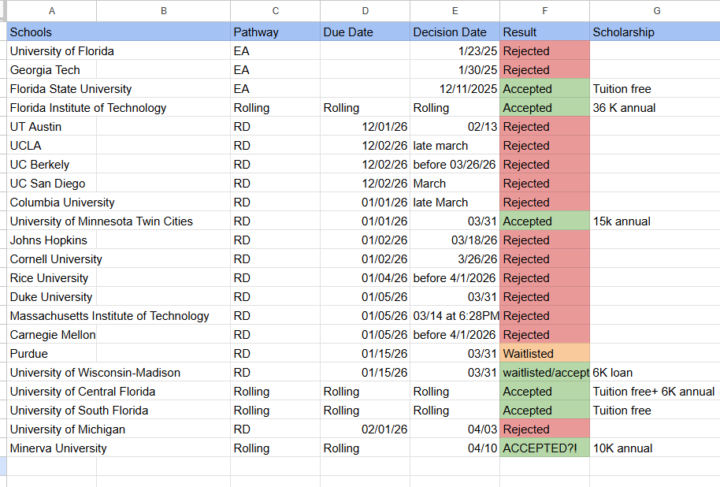The height and width of the screenshot is (487, 720).
Task: Click the 01/04/26 due date cell
Action: [x=365, y=278]
